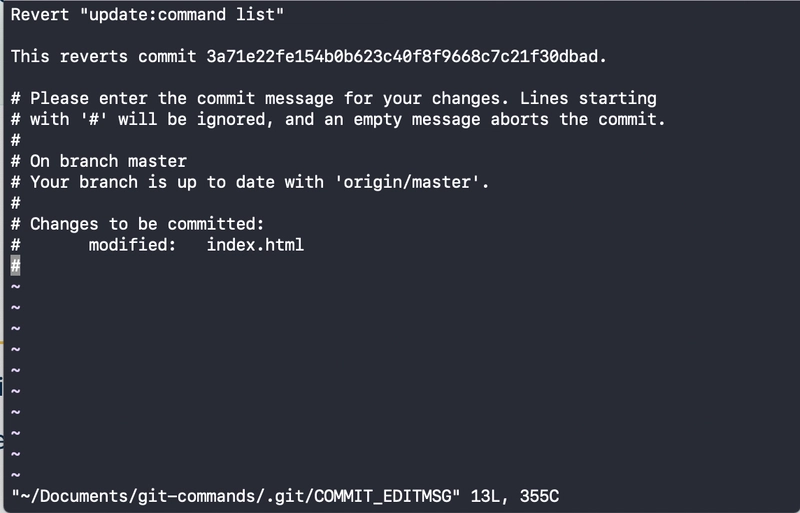The width and height of the screenshot is (800, 513).
Task: Click the 'Changes to be committed:' comment line
Action: [x=138, y=224]
